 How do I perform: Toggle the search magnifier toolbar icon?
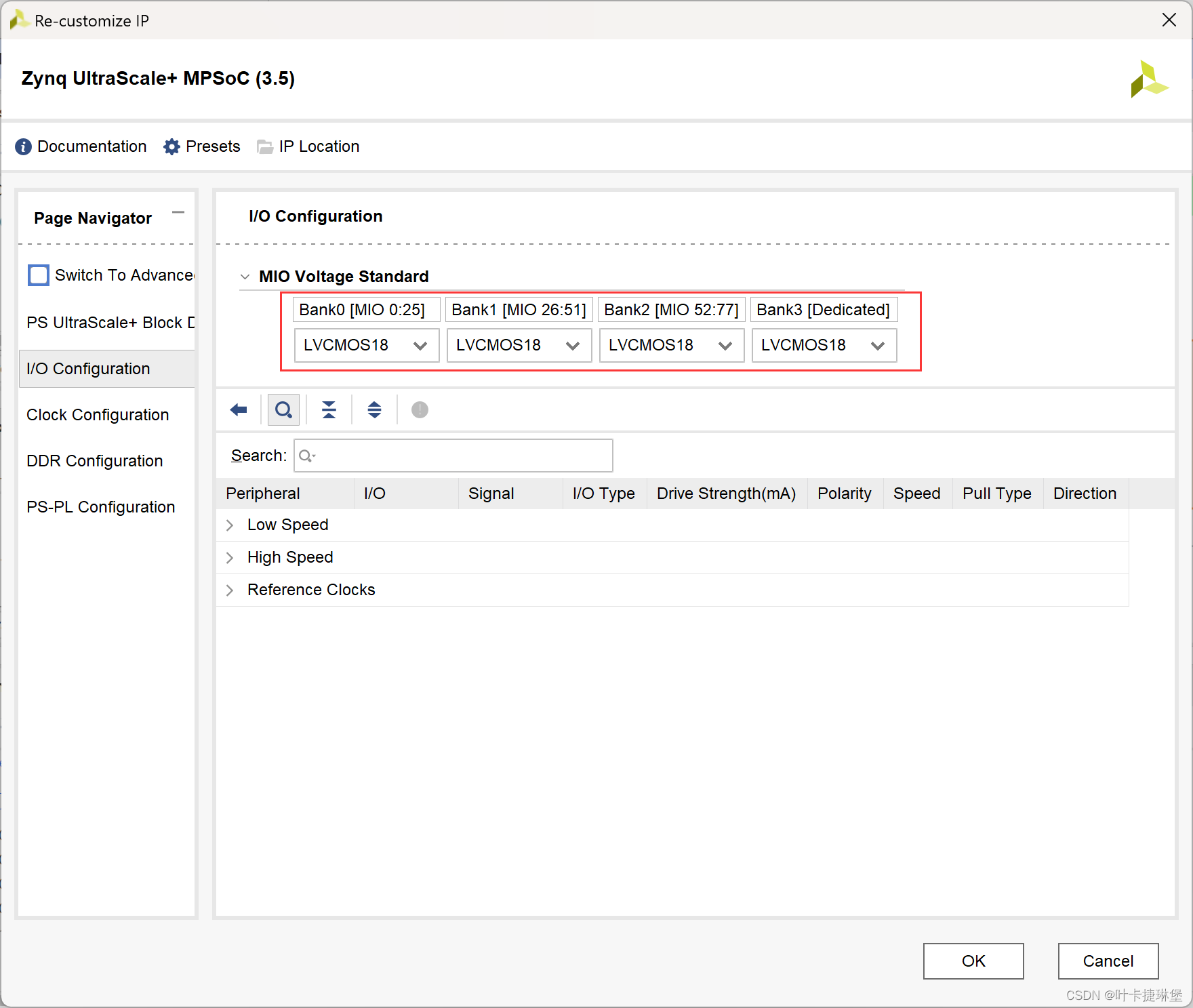click(284, 410)
